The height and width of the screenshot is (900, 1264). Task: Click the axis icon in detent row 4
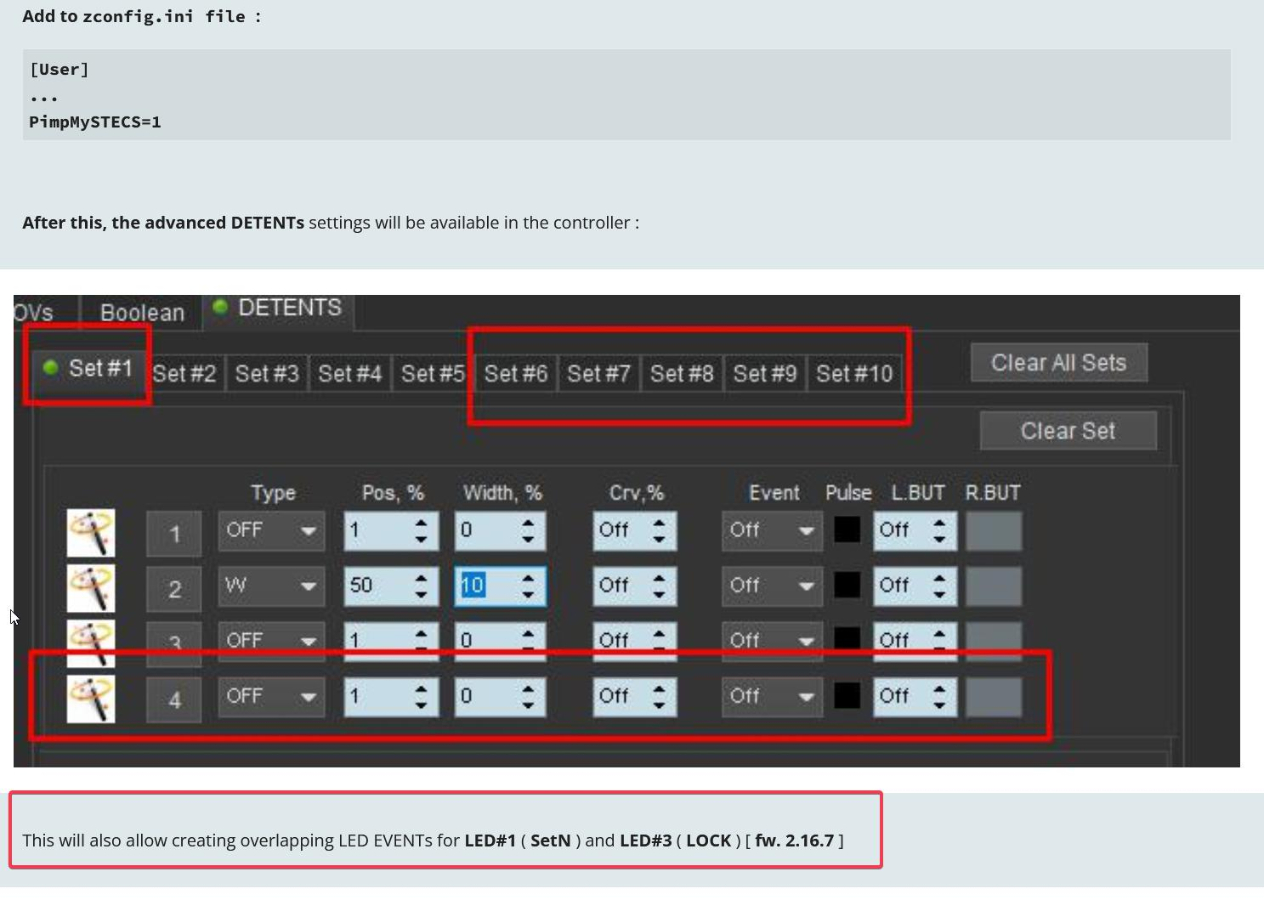coord(91,698)
